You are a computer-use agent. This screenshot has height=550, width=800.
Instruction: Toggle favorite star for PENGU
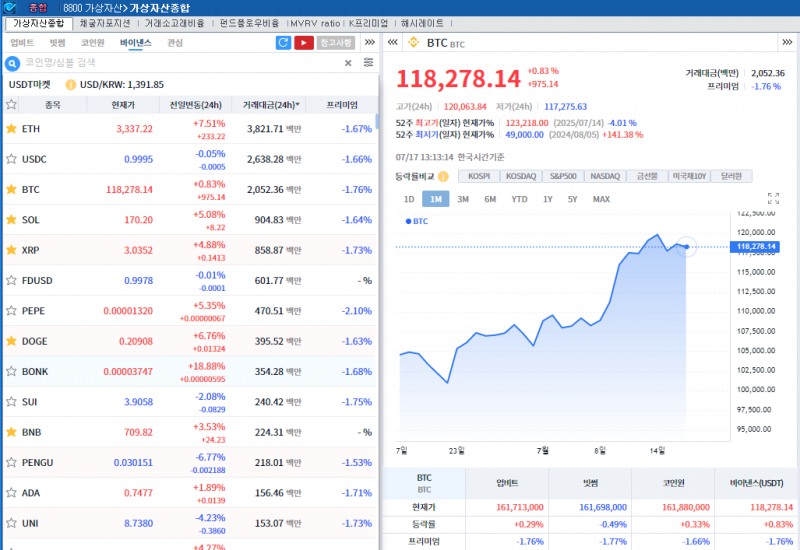point(11,462)
